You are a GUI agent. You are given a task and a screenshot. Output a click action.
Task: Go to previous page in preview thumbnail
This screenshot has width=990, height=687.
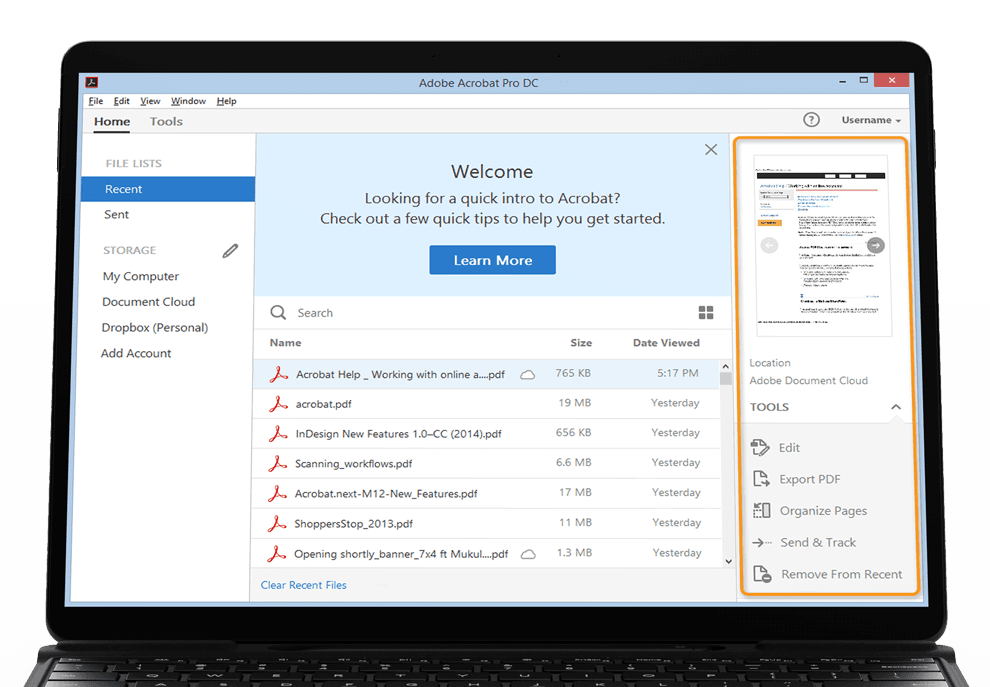[x=769, y=245]
